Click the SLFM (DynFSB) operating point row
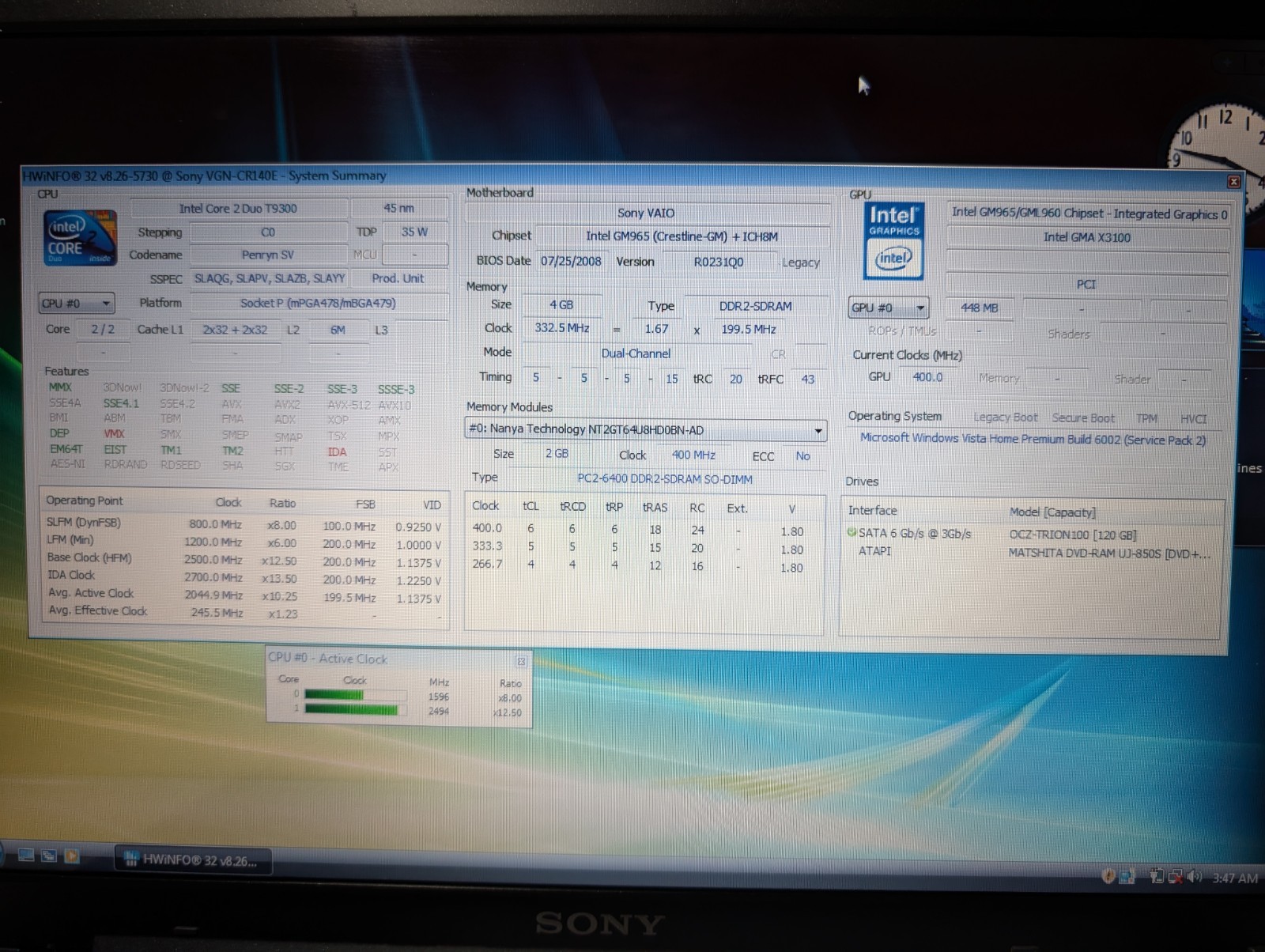The width and height of the screenshot is (1265, 952). [x=244, y=524]
